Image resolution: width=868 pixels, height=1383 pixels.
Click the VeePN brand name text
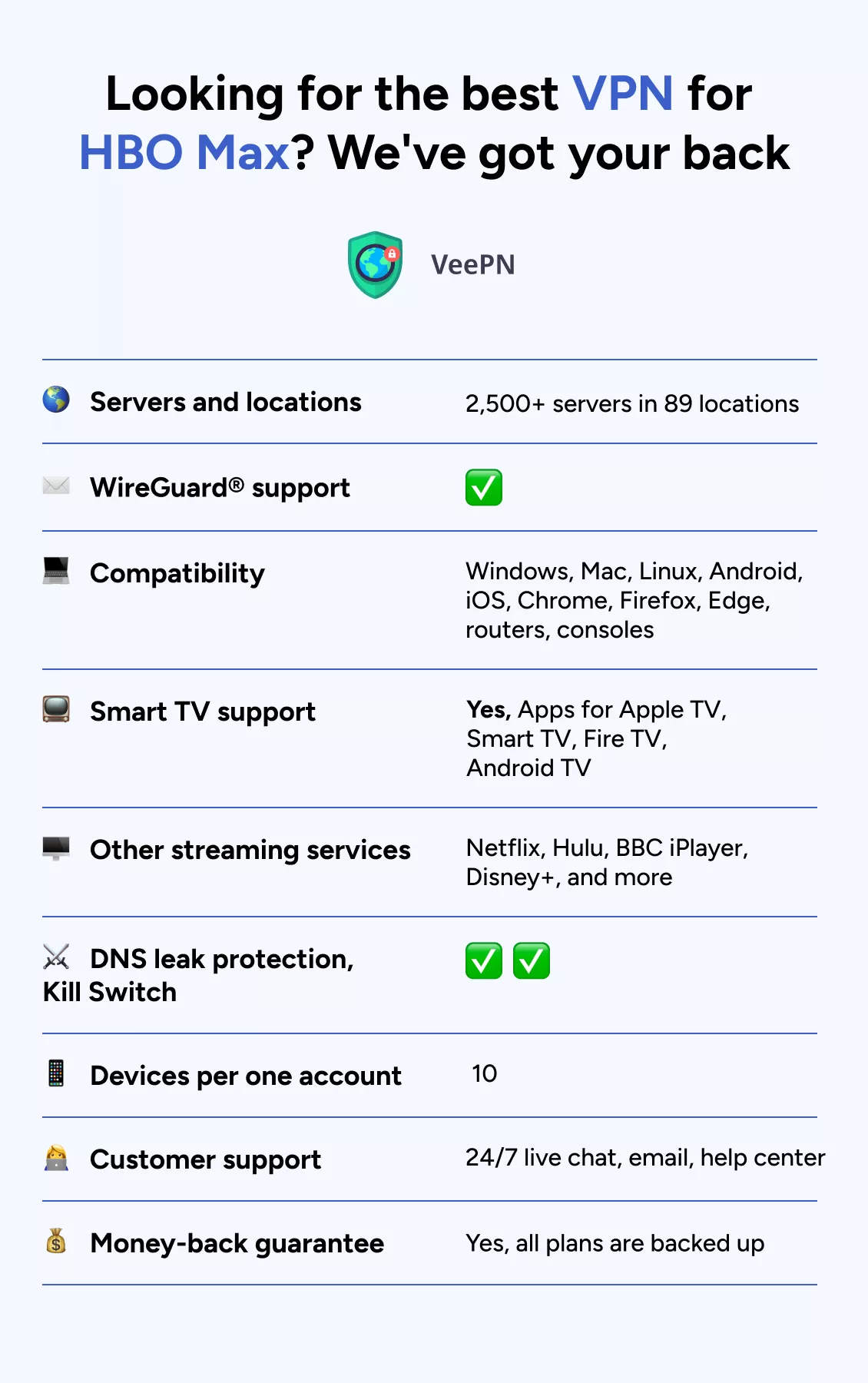coord(473,265)
